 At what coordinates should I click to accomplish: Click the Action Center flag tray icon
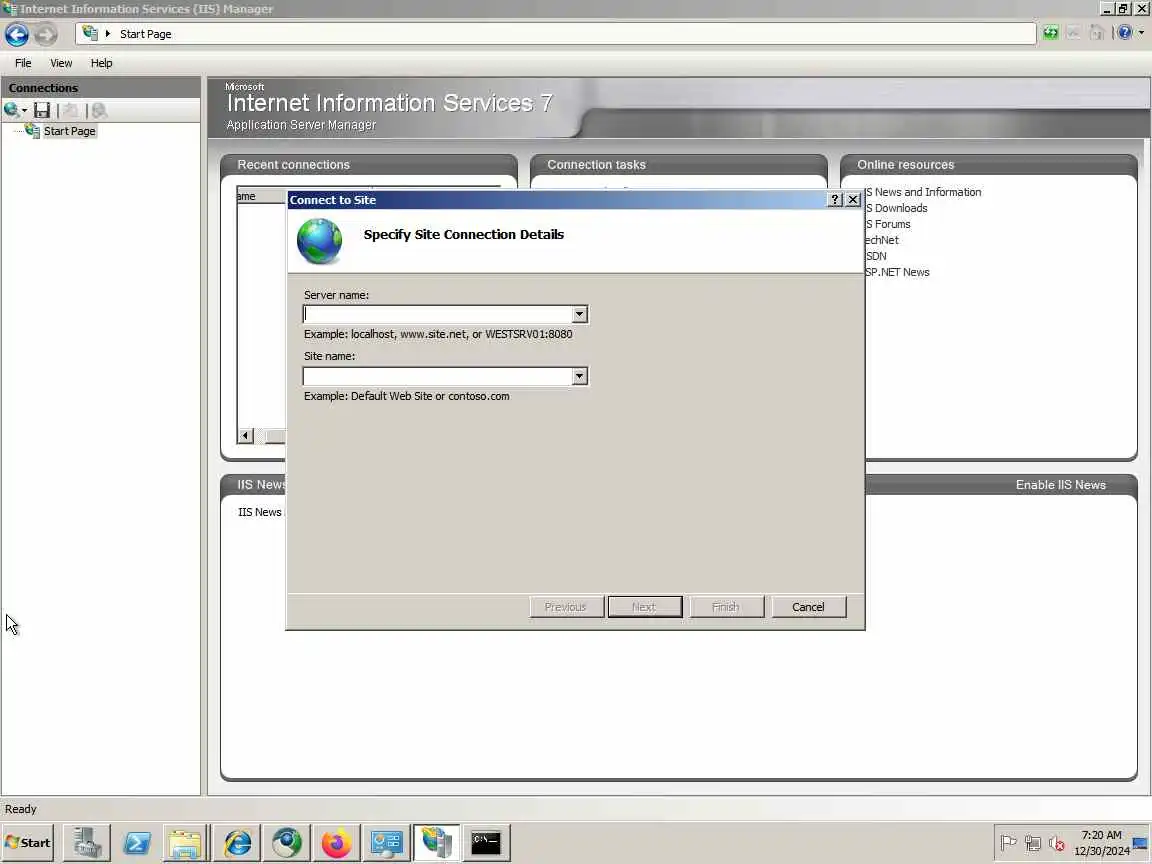coord(1009,843)
